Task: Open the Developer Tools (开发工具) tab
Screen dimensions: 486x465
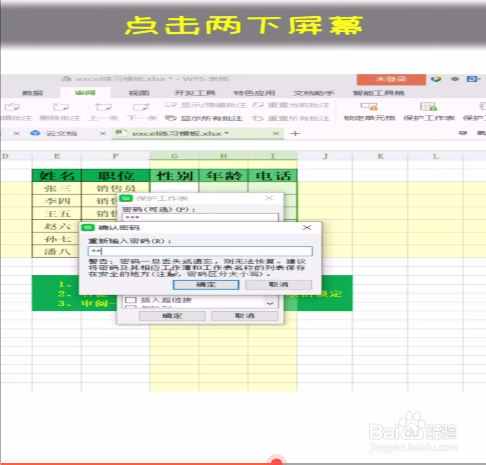Action: [195, 93]
